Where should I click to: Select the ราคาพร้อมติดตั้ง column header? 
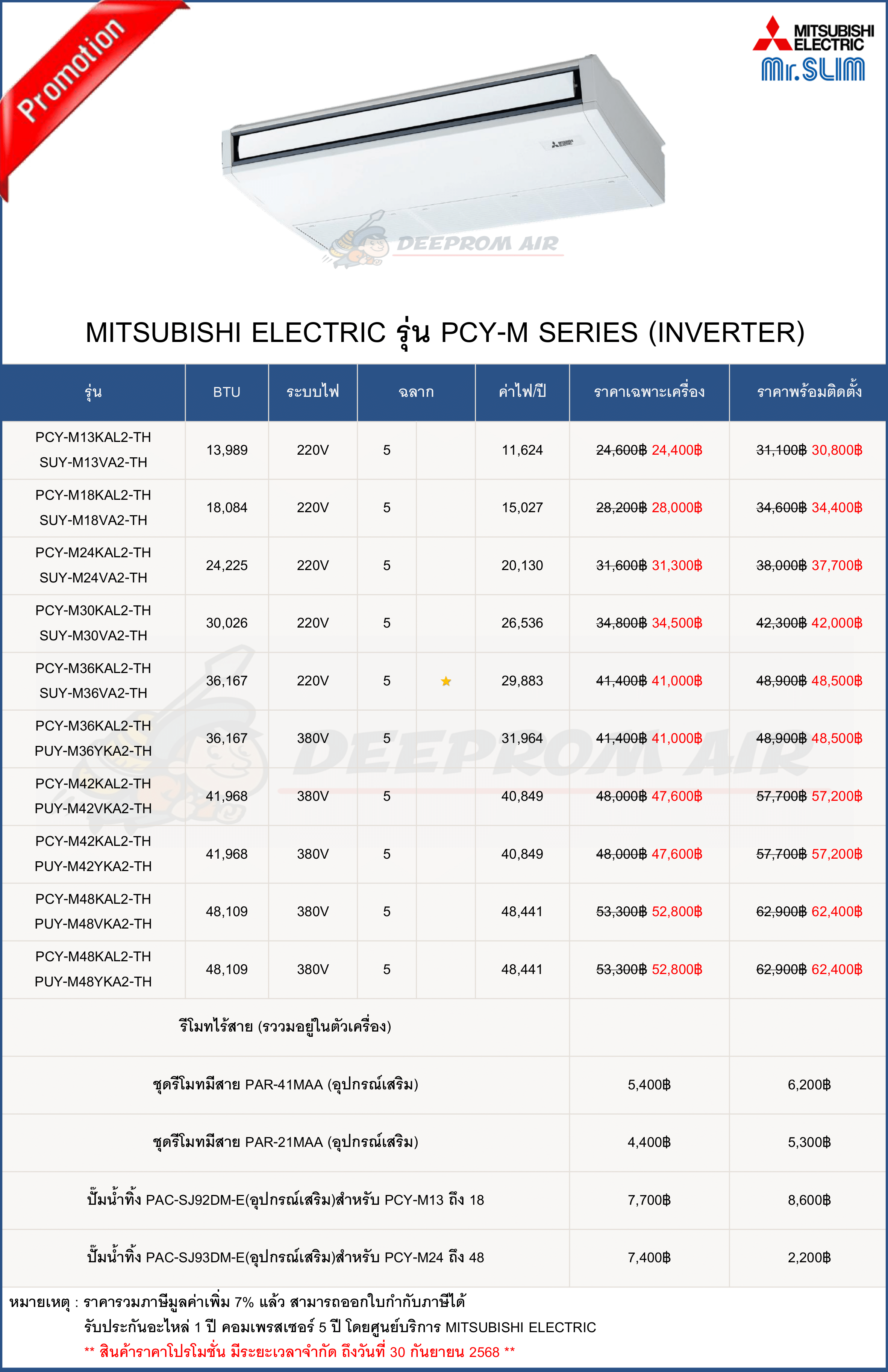click(x=808, y=392)
